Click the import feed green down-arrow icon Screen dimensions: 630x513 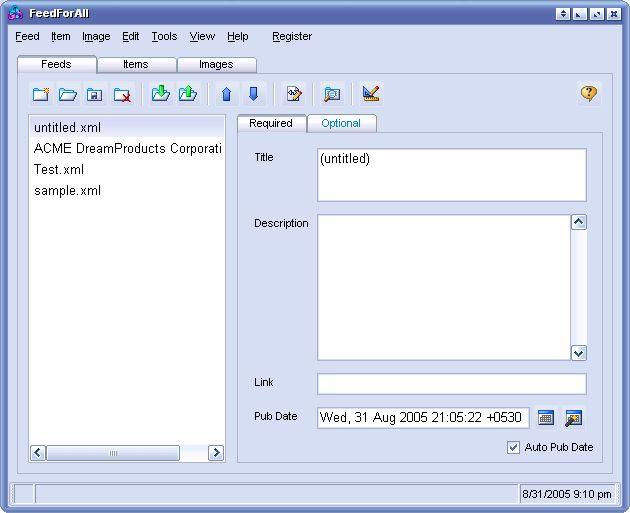[x=160, y=94]
